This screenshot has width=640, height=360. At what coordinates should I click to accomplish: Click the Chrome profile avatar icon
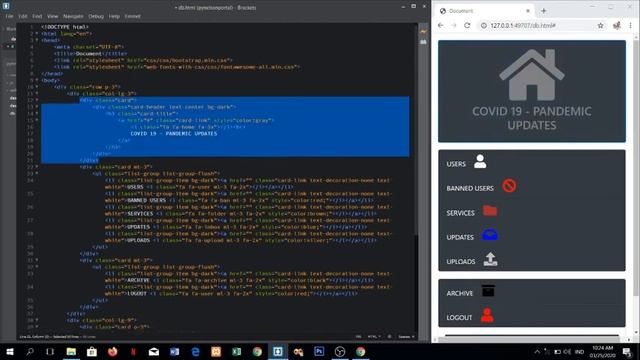click(617, 25)
